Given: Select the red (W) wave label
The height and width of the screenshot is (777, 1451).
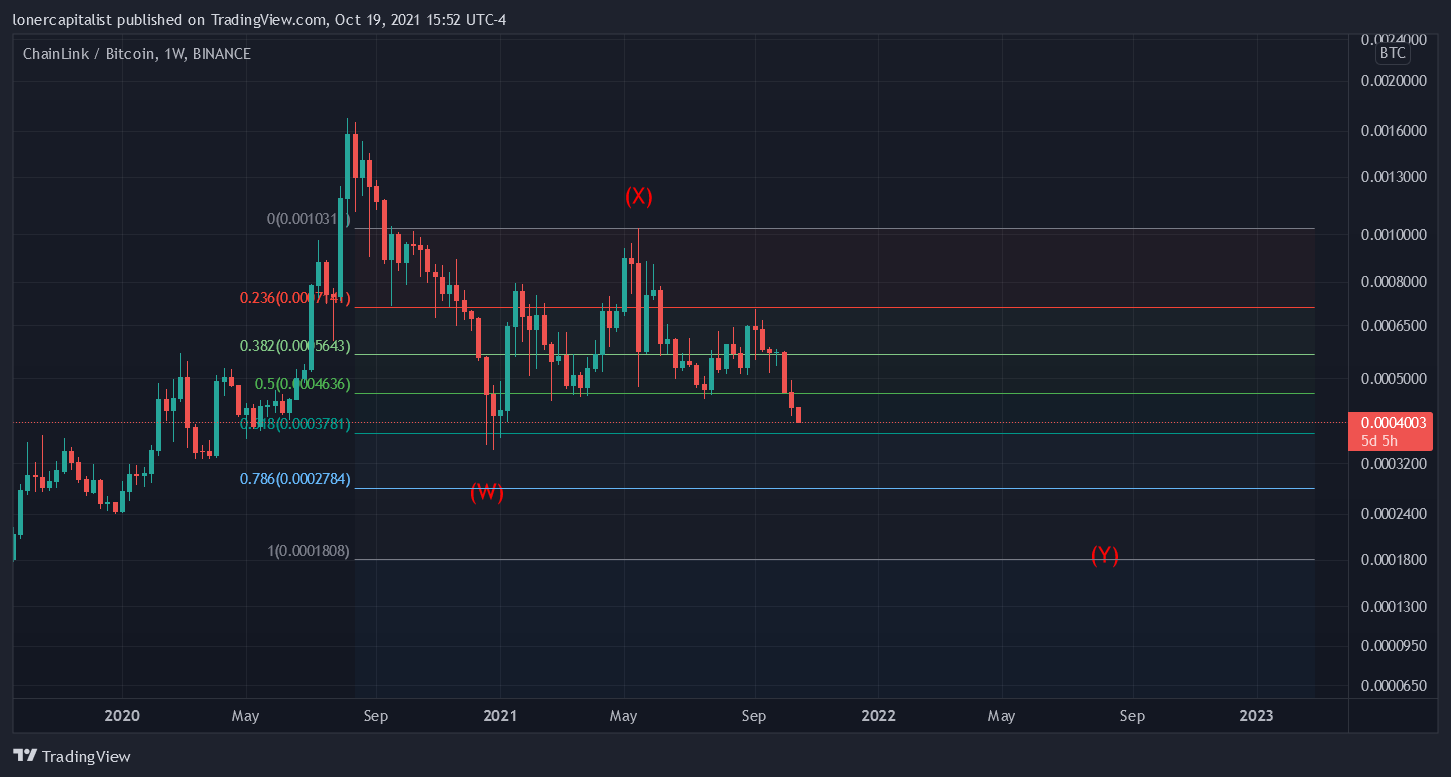Looking at the screenshot, I should [487, 492].
